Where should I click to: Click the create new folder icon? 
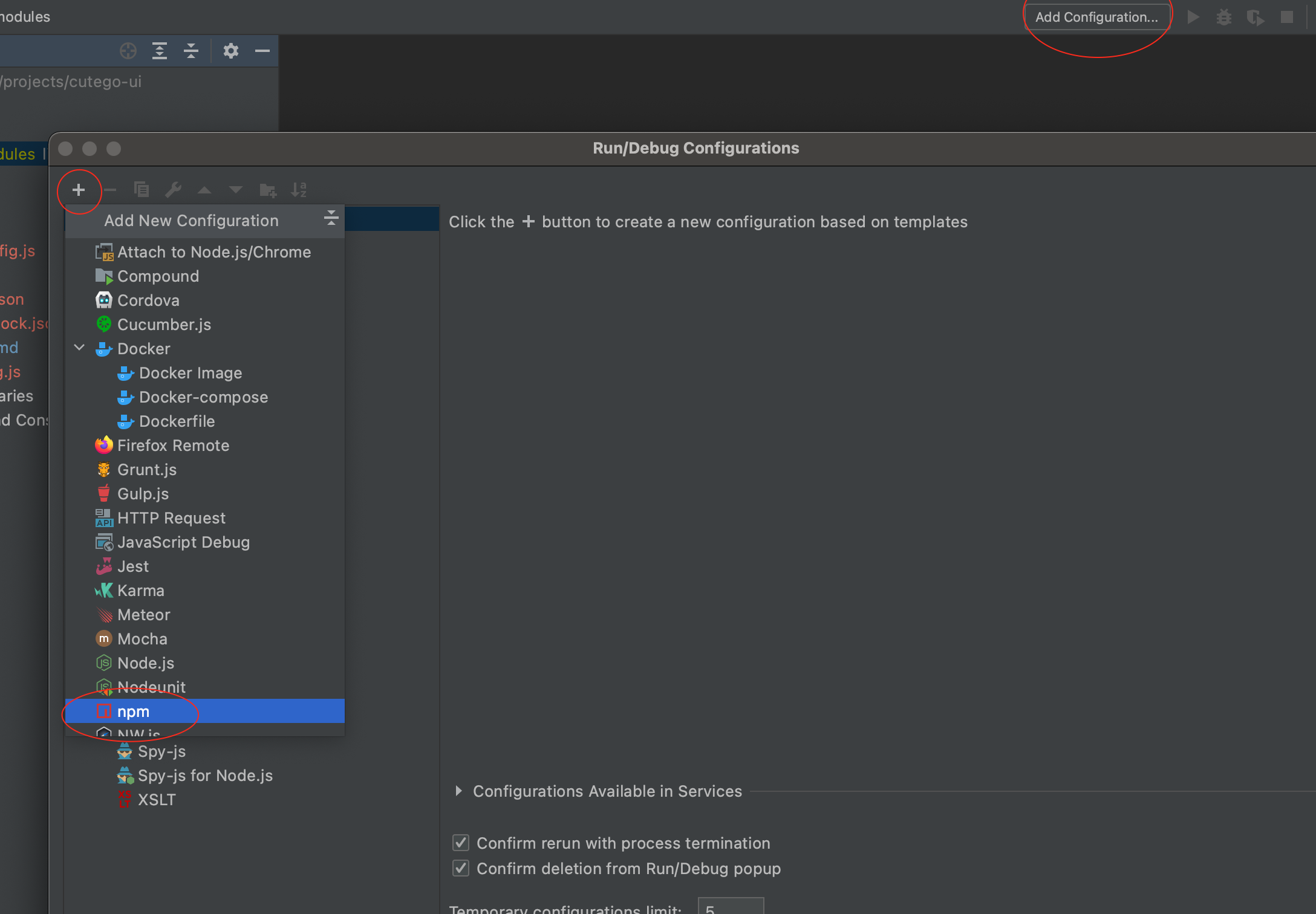click(x=268, y=190)
